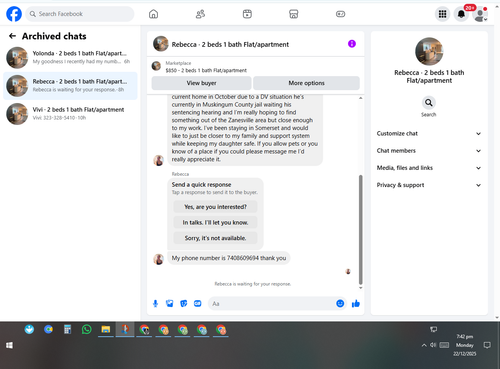Expand the Customize chat section
This screenshot has height=369, width=500.
pyautogui.click(x=429, y=134)
